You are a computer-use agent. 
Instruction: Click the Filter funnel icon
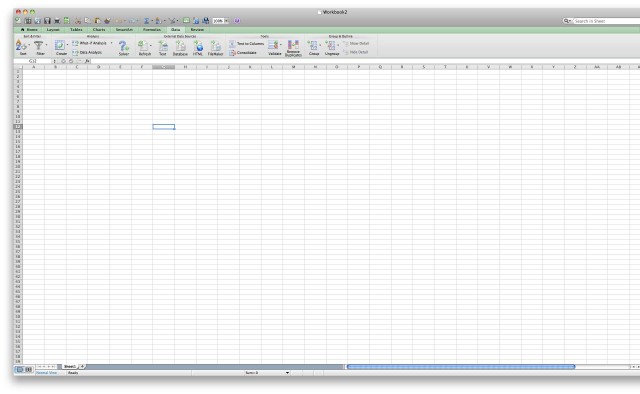pyautogui.click(x=38, y=46)
